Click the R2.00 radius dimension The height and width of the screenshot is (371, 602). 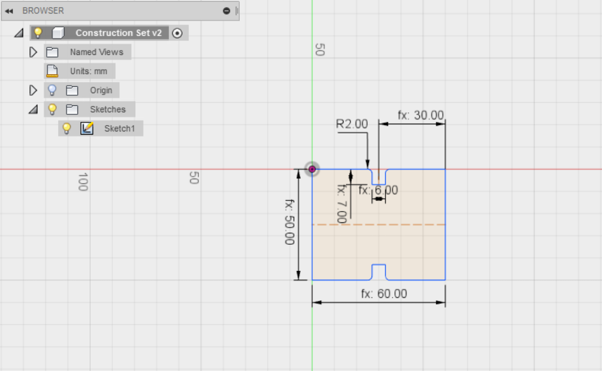pyautogui.click(x=352, y=124)
